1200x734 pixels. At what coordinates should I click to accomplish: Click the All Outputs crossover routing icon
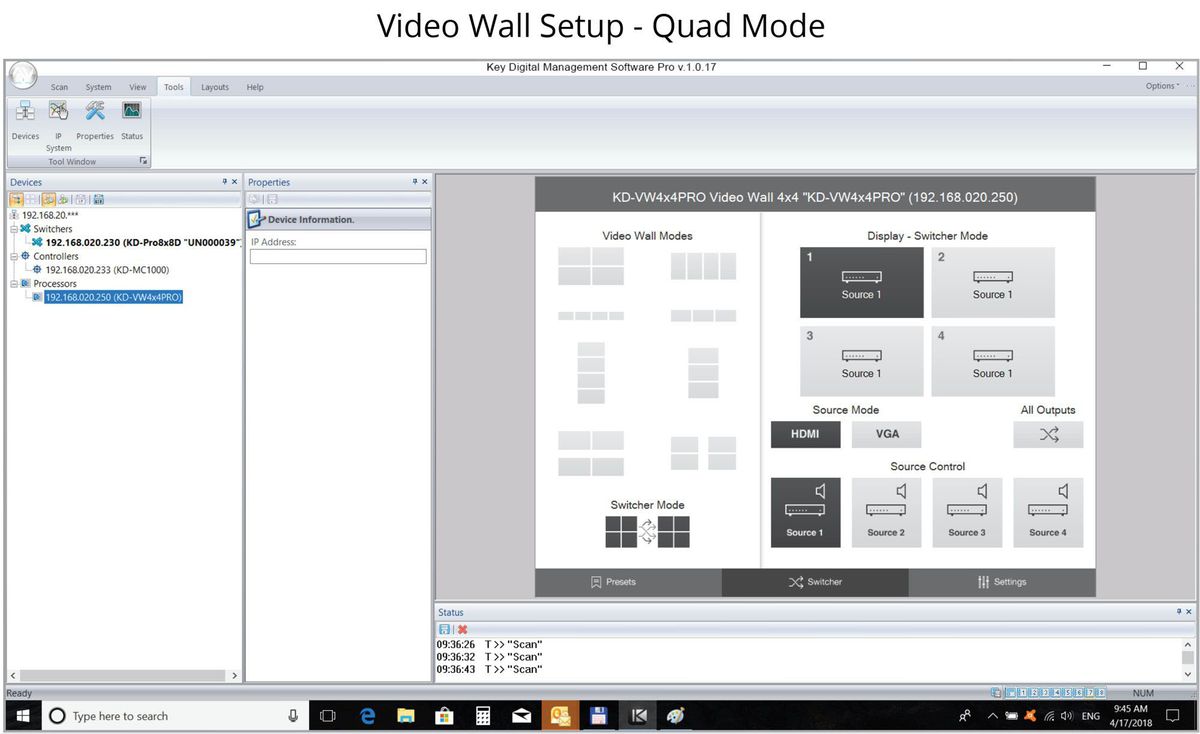1048,434
